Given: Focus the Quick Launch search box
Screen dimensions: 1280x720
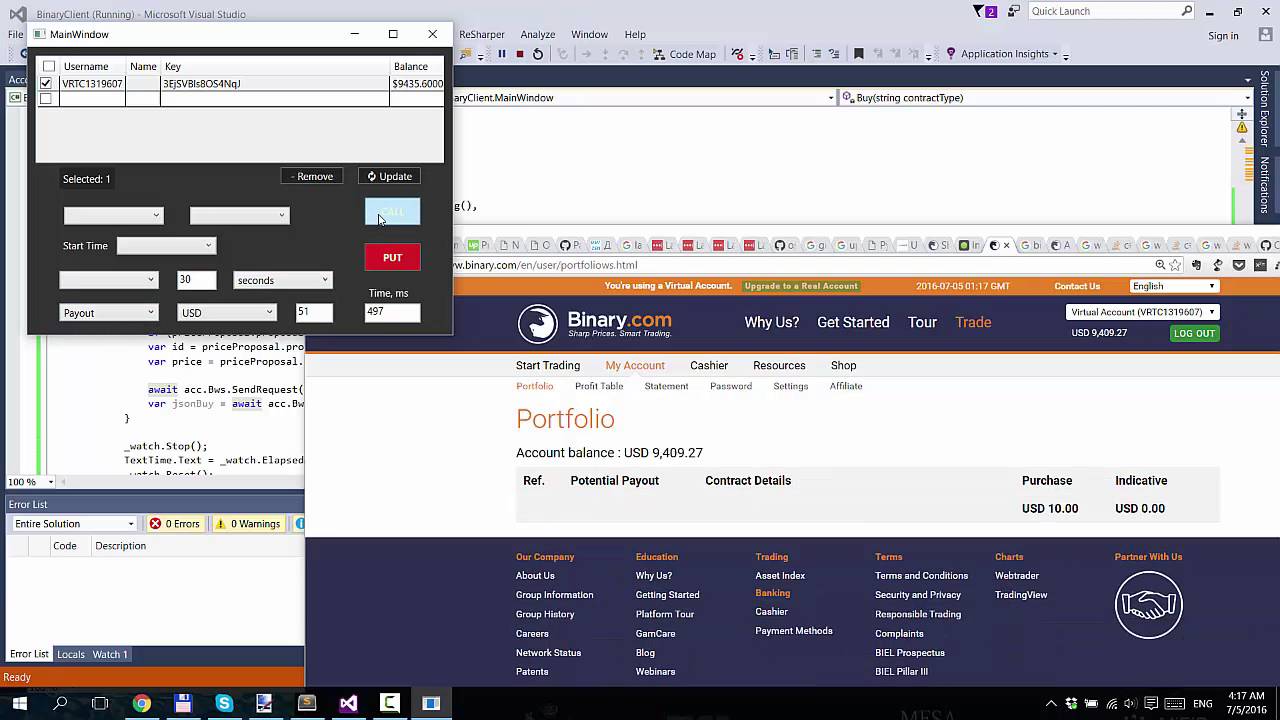Looking at the screenshot, I should click(1110, 11).
